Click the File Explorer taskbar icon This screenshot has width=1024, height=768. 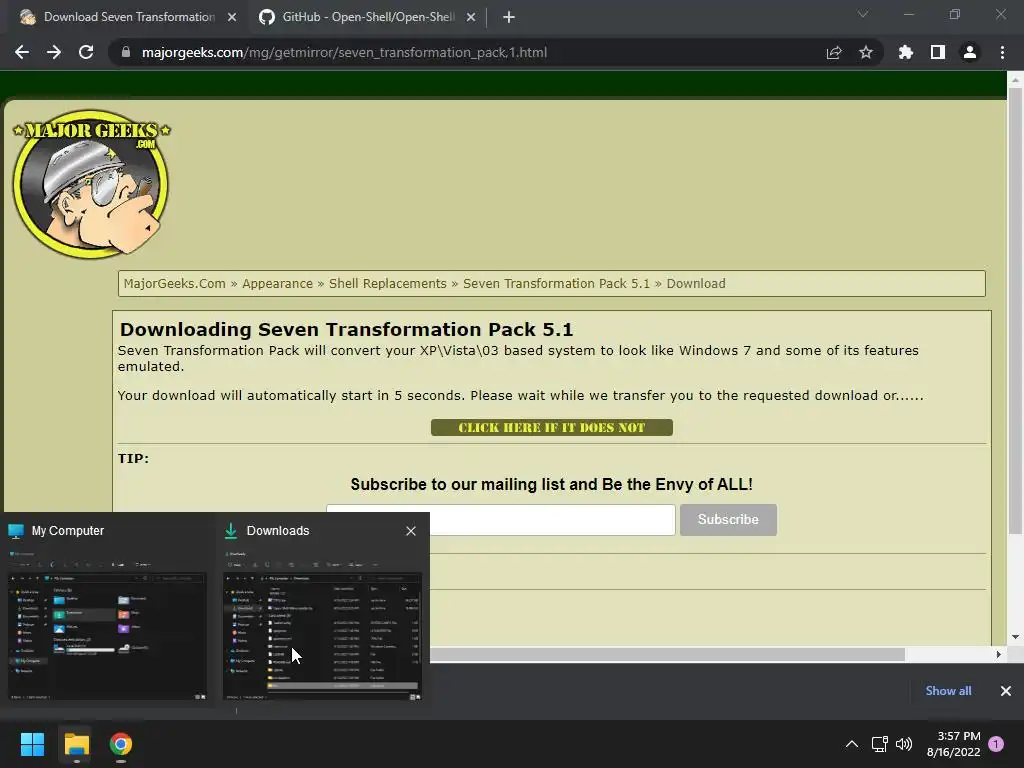[76, 744]
